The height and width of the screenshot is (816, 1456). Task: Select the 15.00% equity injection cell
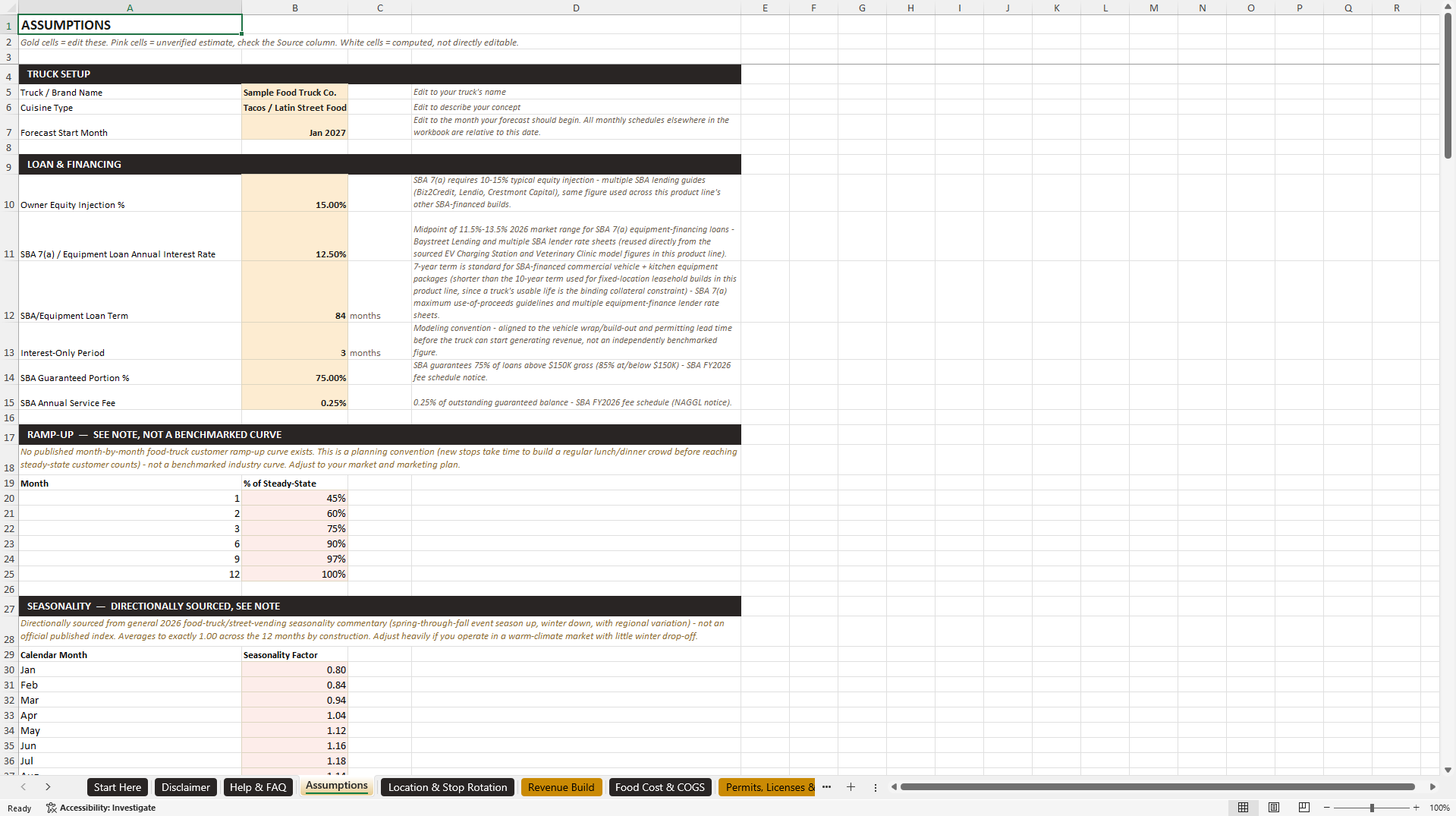pos(294,193)
